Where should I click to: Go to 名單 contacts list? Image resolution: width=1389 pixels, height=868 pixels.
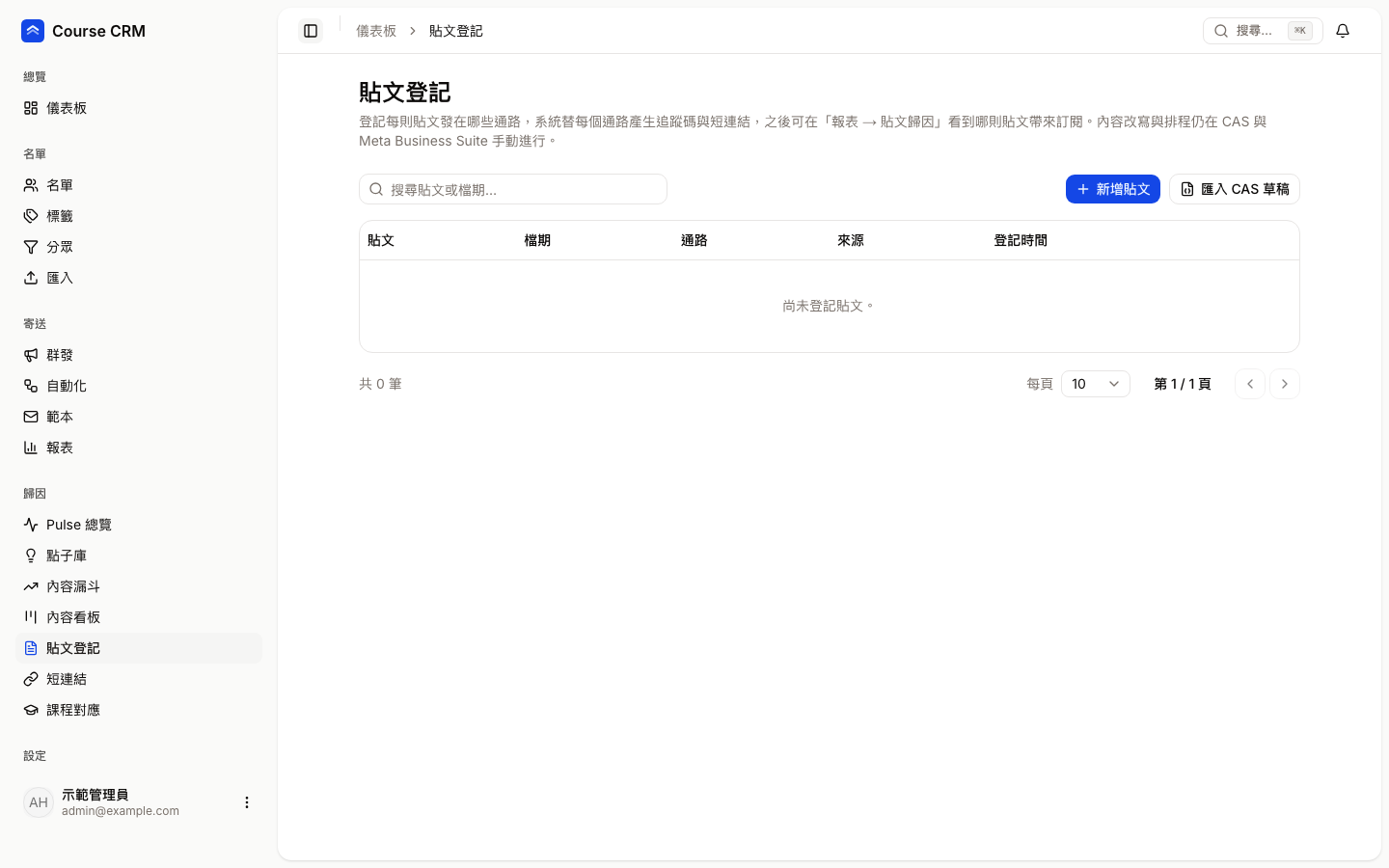[x=139, y=185]
